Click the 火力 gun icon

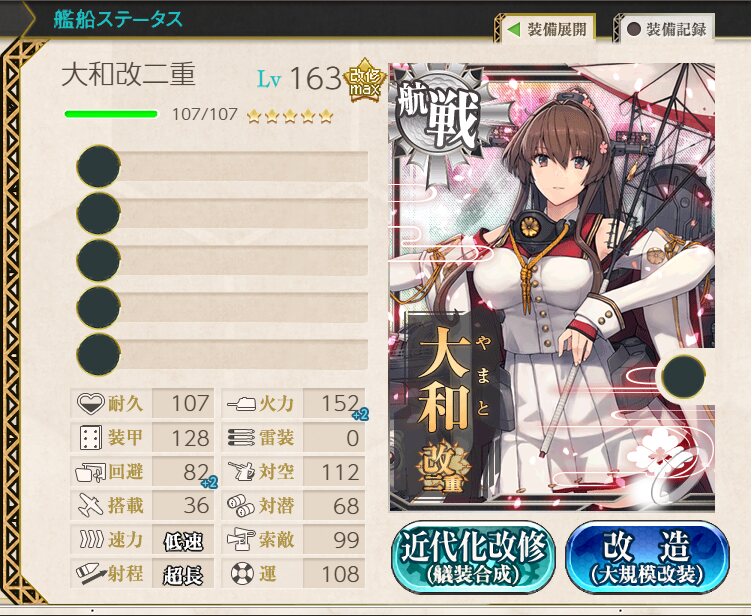pyautogui.click(x=241, y=403)
